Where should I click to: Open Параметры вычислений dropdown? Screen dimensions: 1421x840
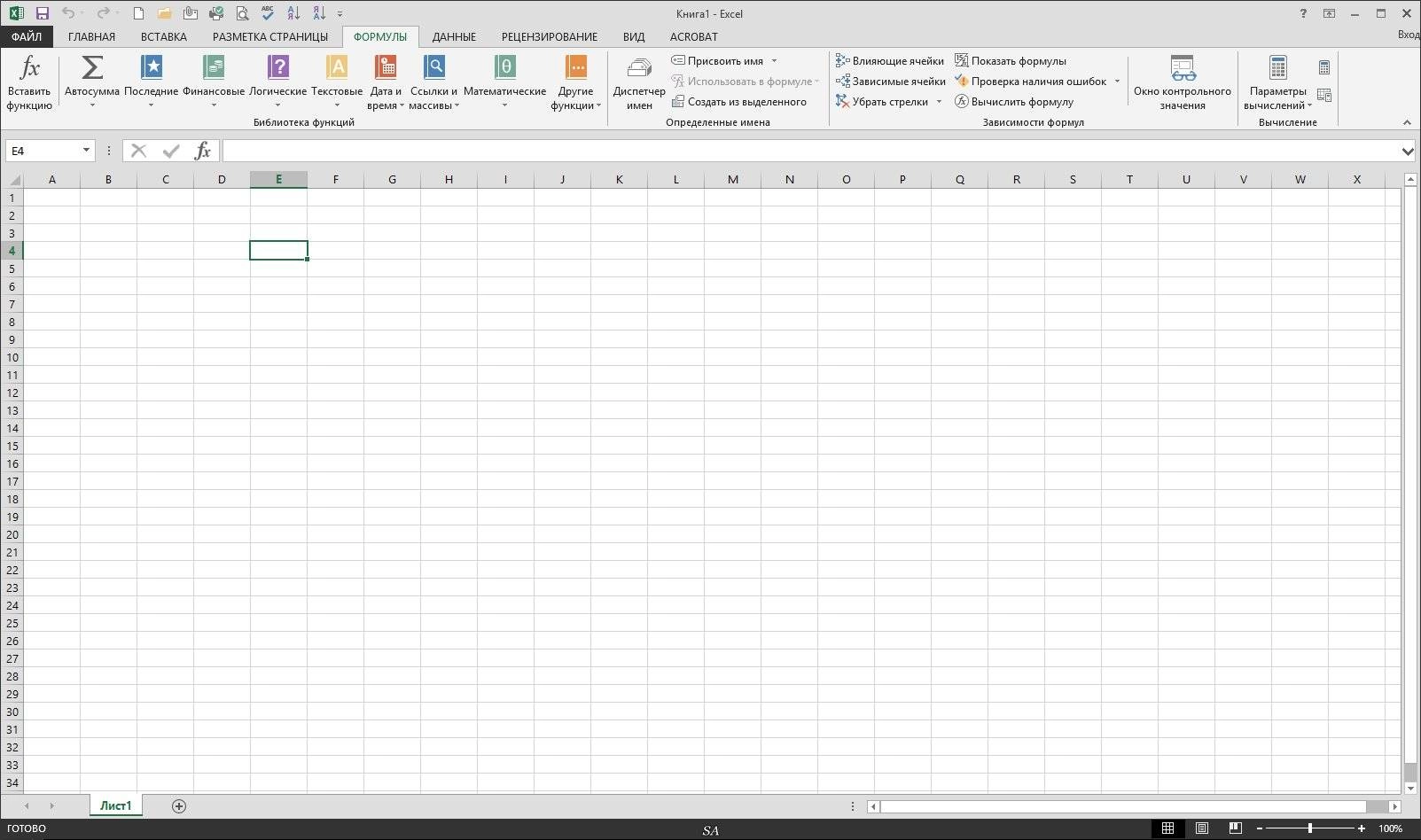[1277, 82]
